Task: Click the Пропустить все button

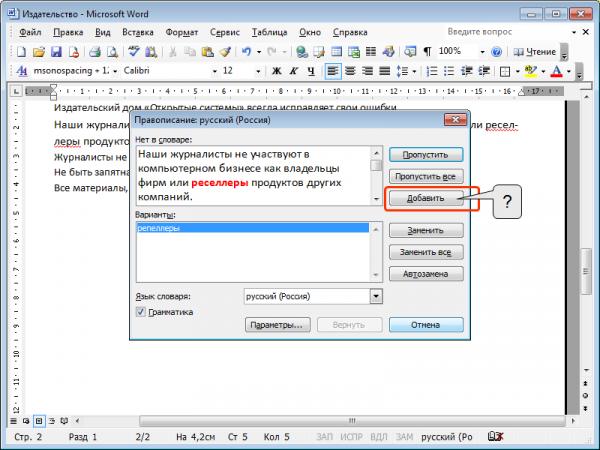Action: point(426,176)
